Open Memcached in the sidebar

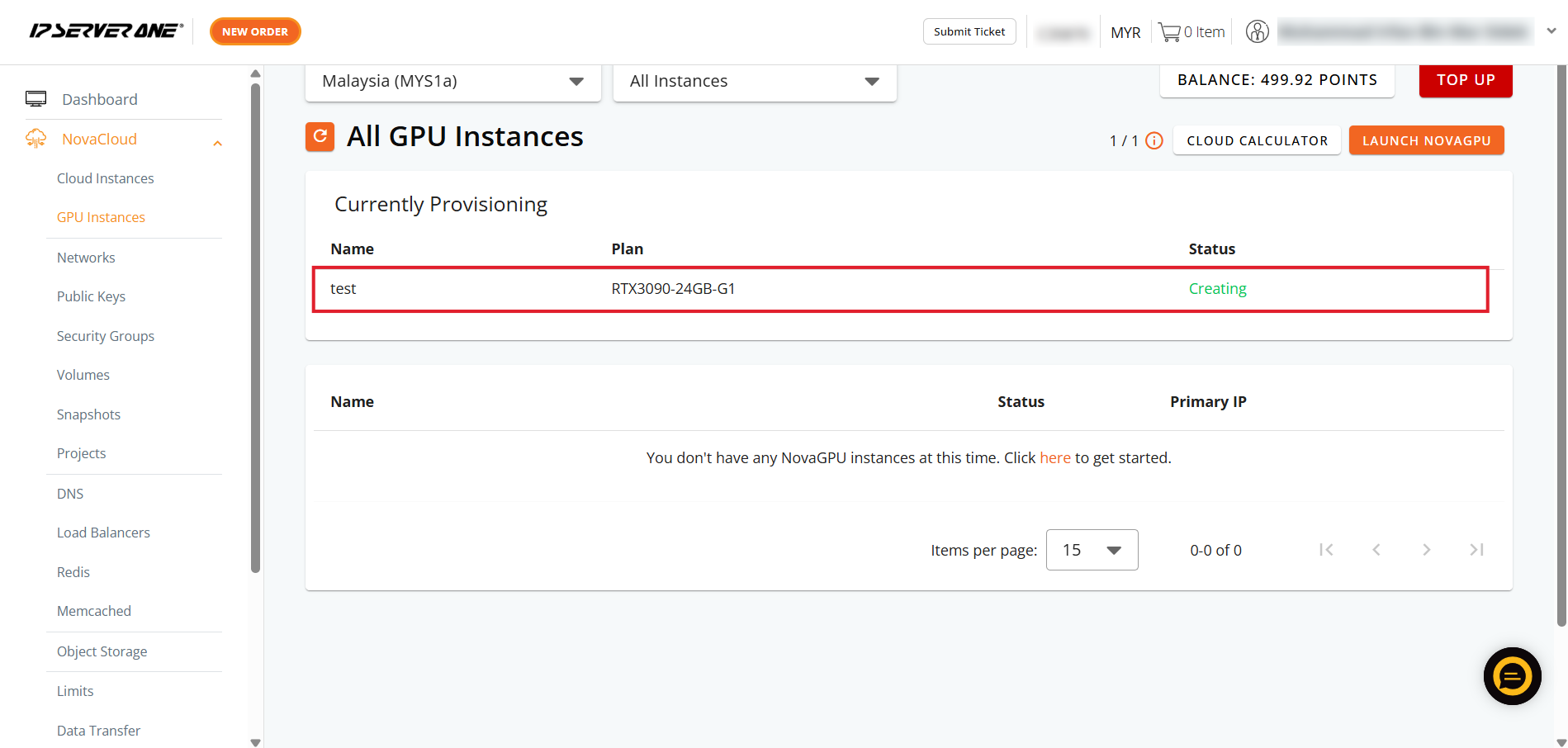point(93,611)
